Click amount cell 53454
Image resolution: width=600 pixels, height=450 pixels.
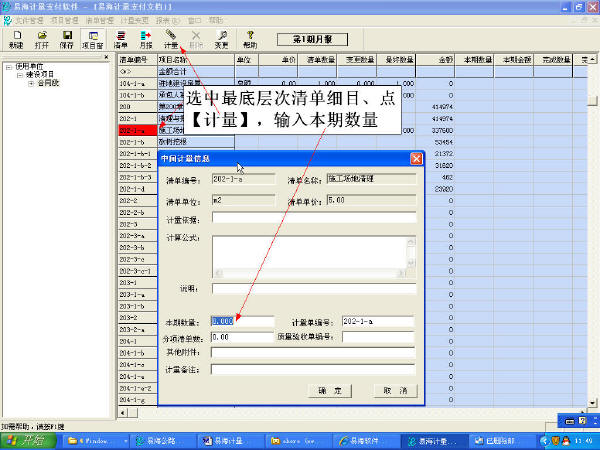coord(435,142)
